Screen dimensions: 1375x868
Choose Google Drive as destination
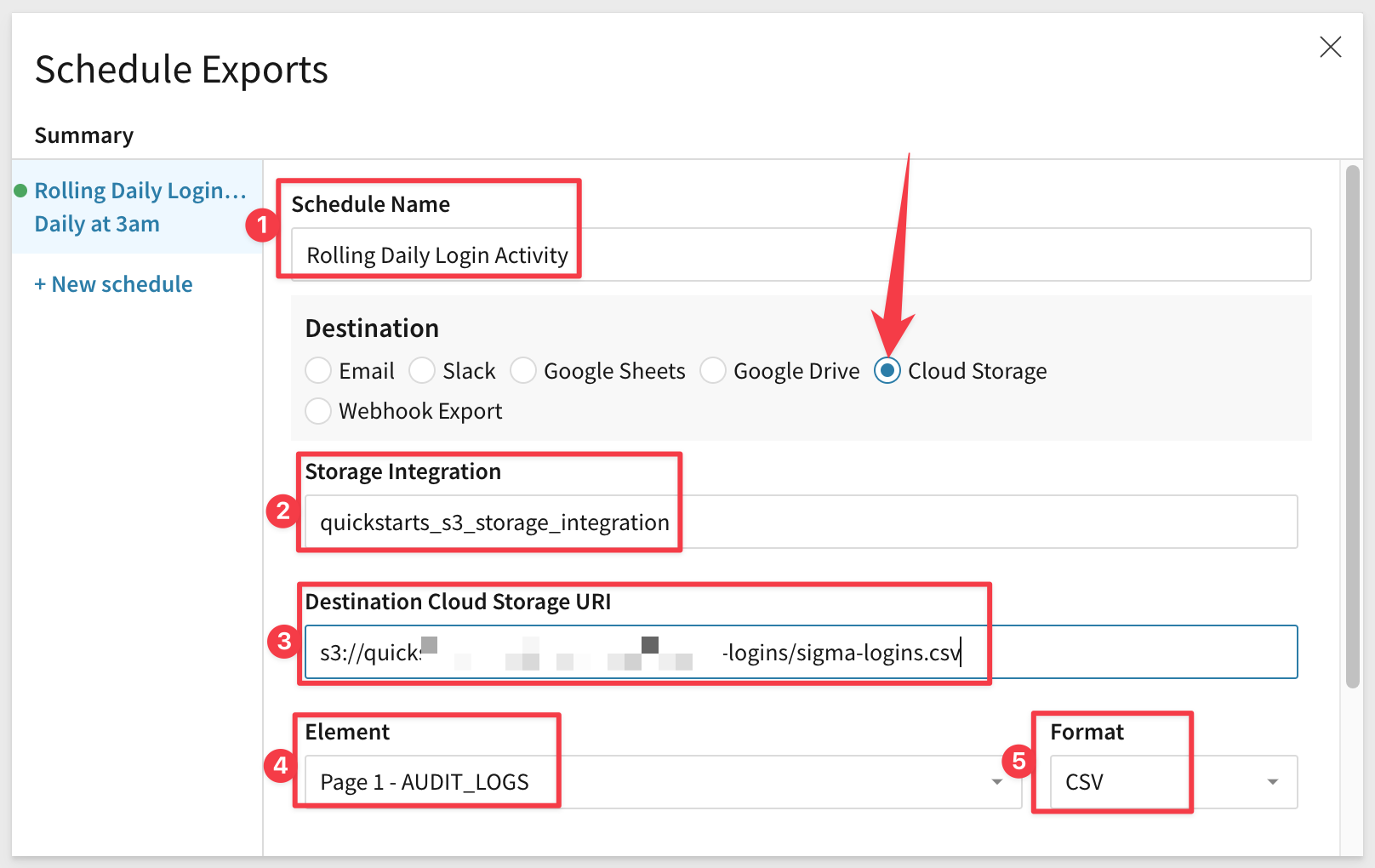tap(713, 370)
